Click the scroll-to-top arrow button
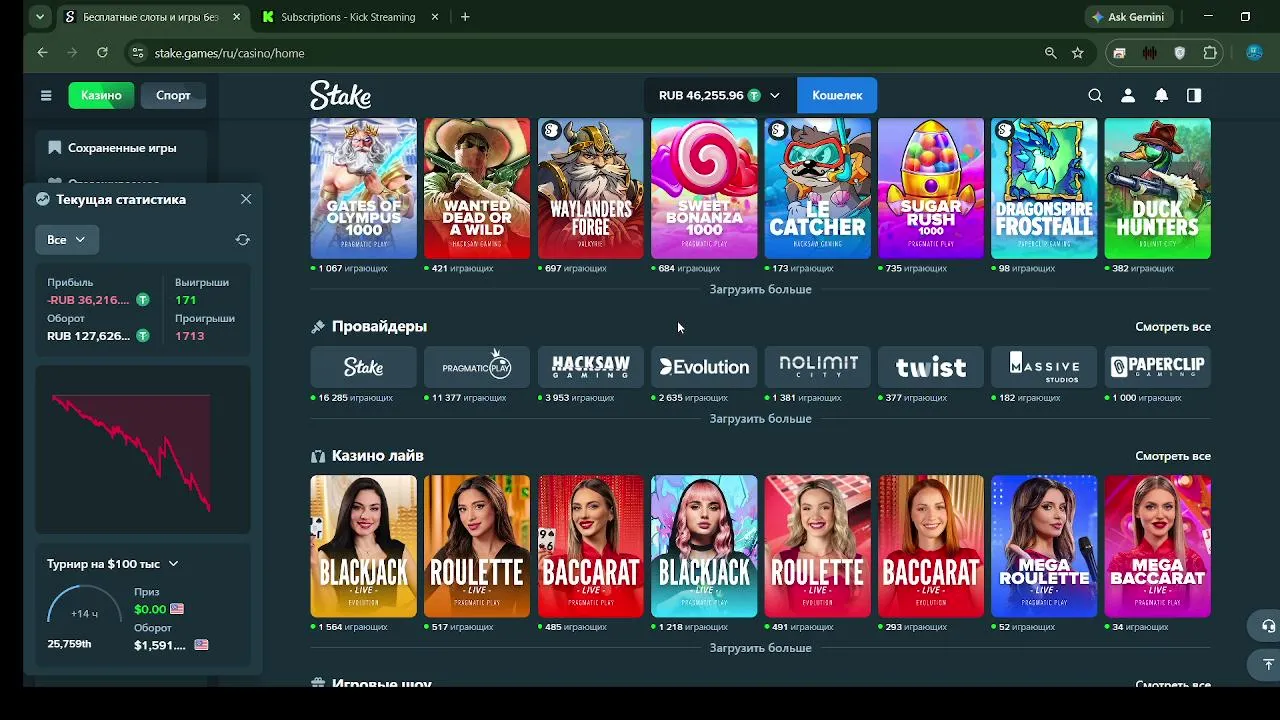 [x=1268, y=665]
